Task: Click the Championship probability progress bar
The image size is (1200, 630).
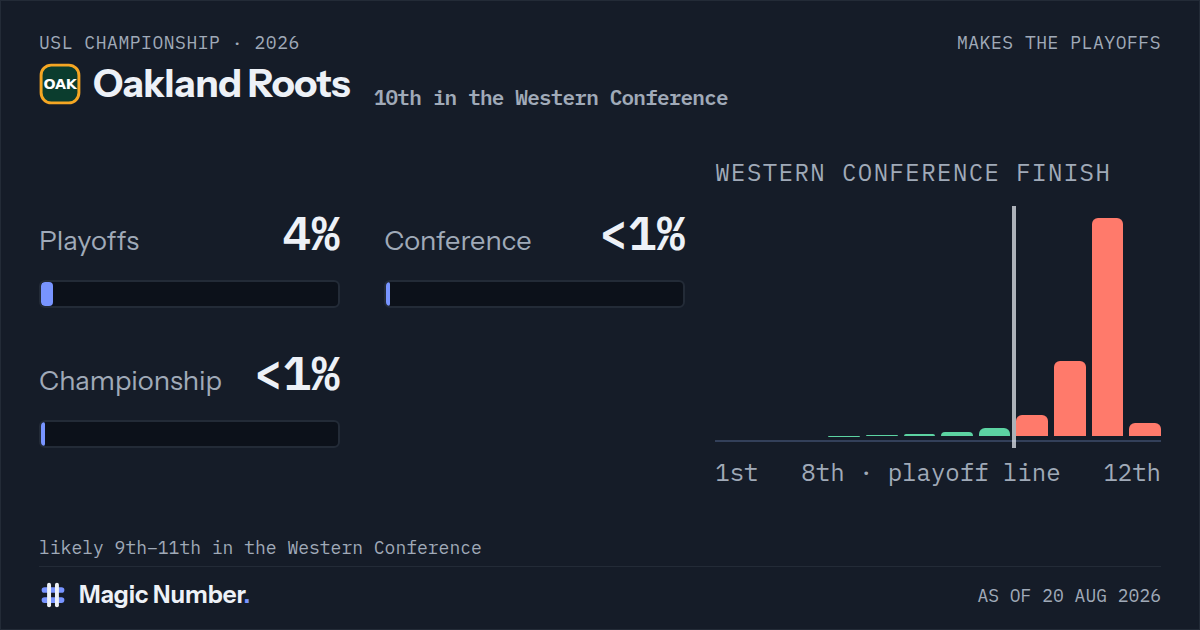Action: 189,434
